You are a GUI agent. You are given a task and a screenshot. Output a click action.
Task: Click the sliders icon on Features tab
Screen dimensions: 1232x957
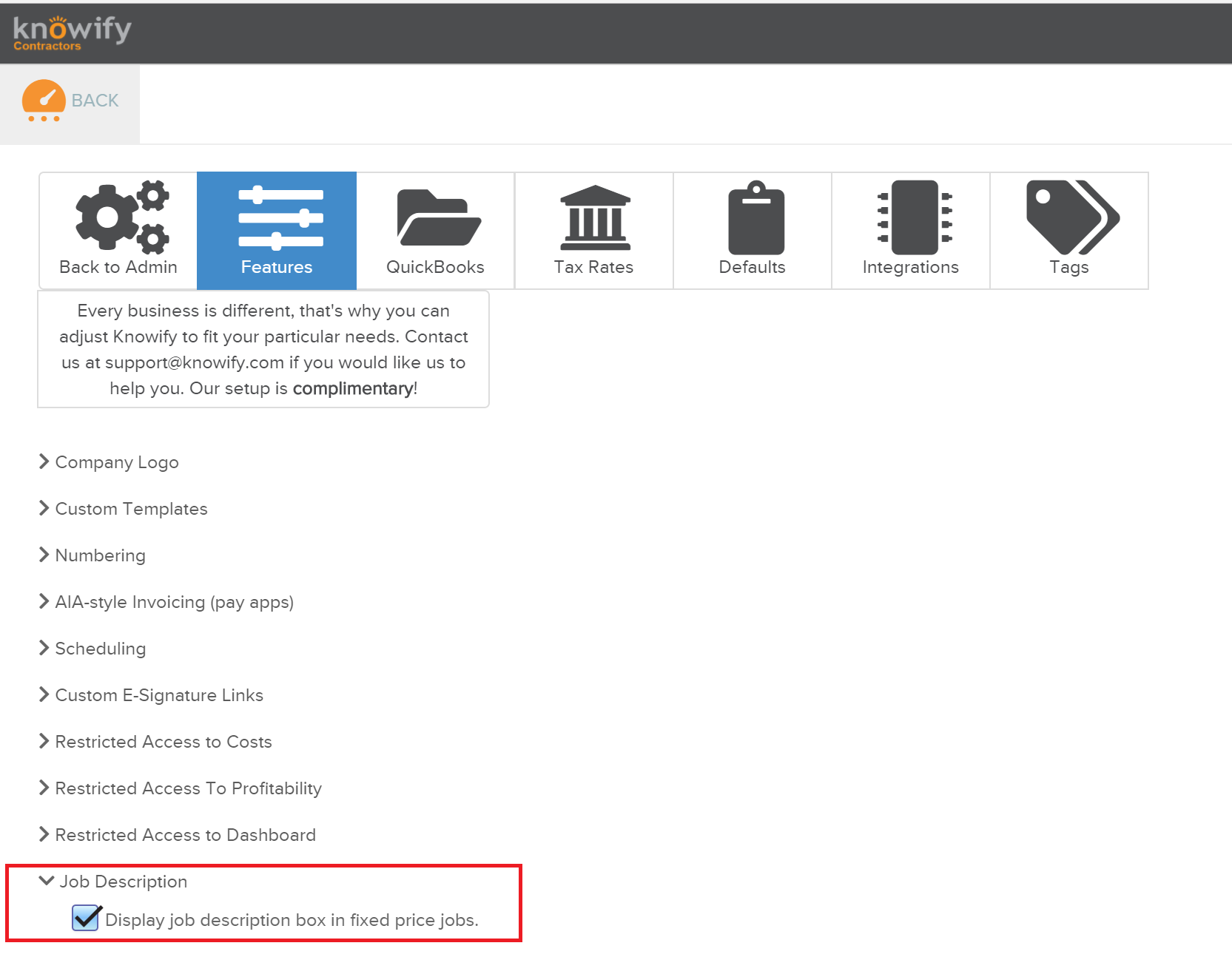[x=280, y=218]
